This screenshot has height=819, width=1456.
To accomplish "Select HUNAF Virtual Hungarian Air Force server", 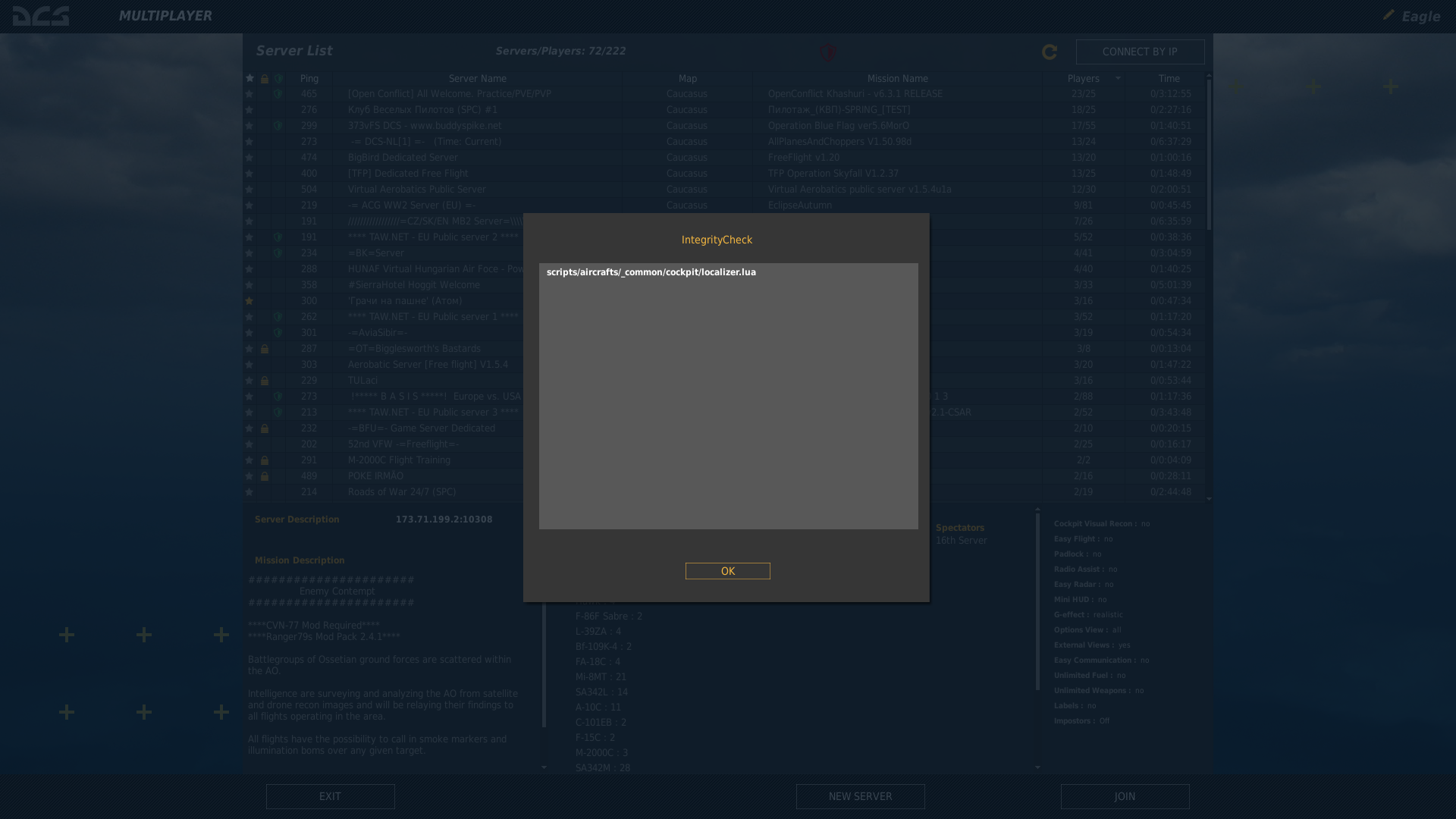I will tap(436, 269).
